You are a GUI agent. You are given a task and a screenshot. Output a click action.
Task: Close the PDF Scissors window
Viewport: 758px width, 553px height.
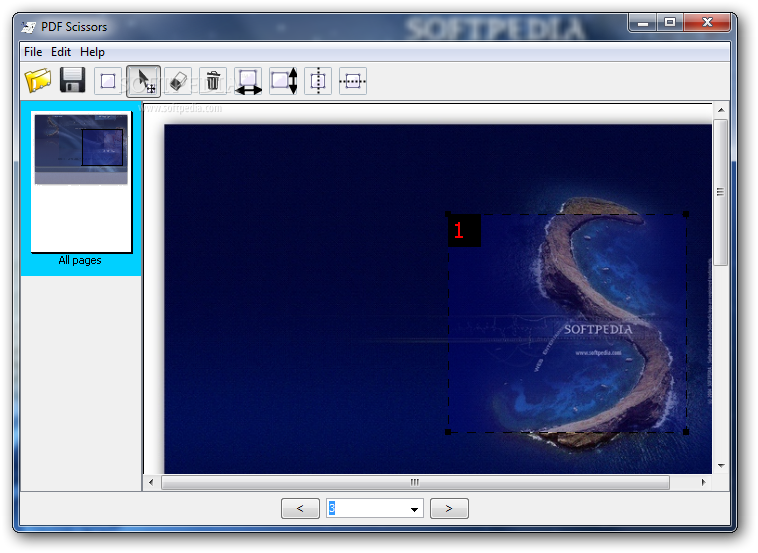pos(707,23)
